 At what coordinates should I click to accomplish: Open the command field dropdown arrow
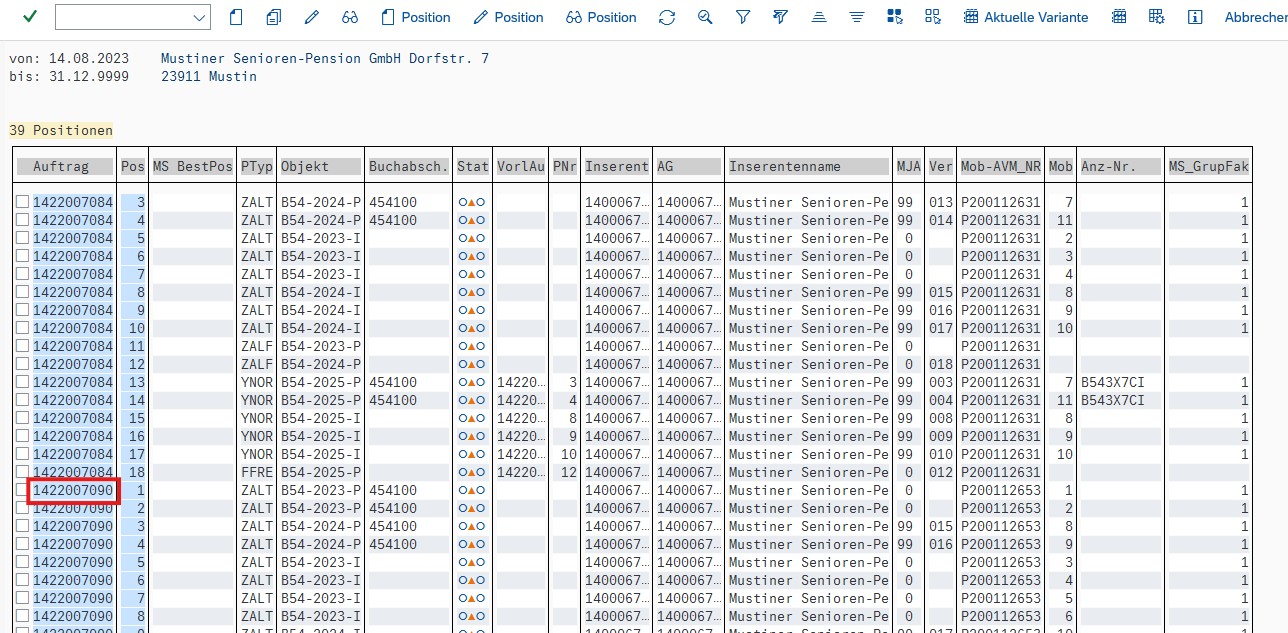[198, 17]
